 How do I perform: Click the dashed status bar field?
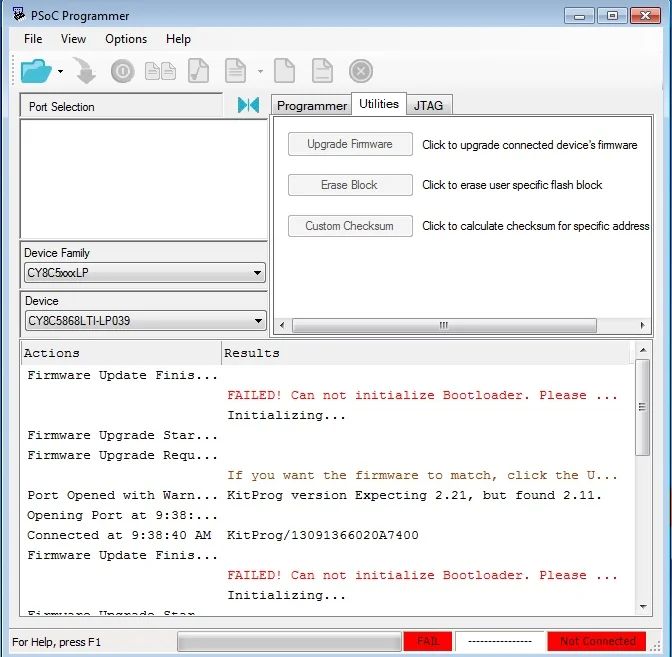coord(500,642)
